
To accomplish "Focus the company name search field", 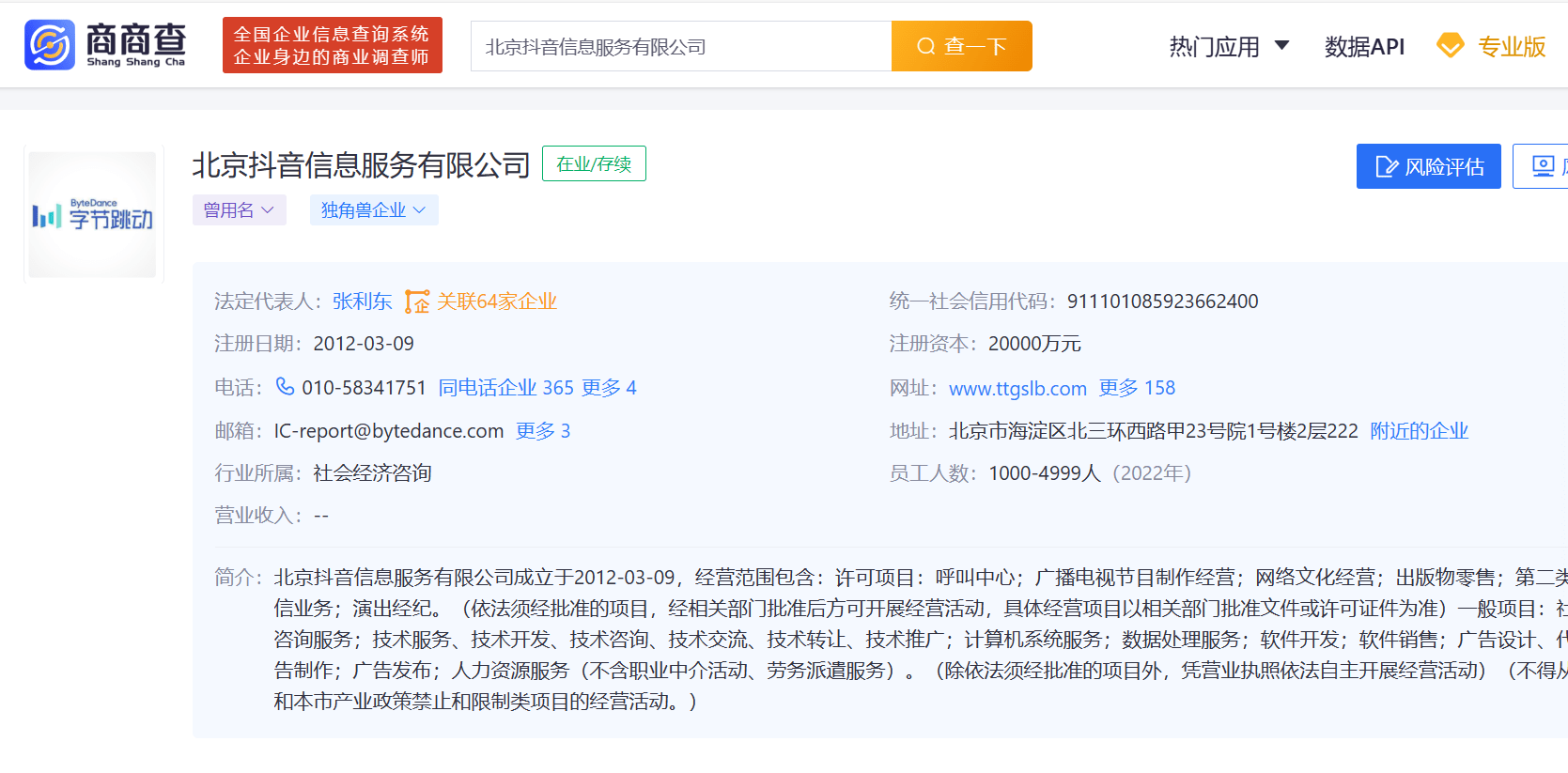I will pyautogui.click(x=680, y=47).
